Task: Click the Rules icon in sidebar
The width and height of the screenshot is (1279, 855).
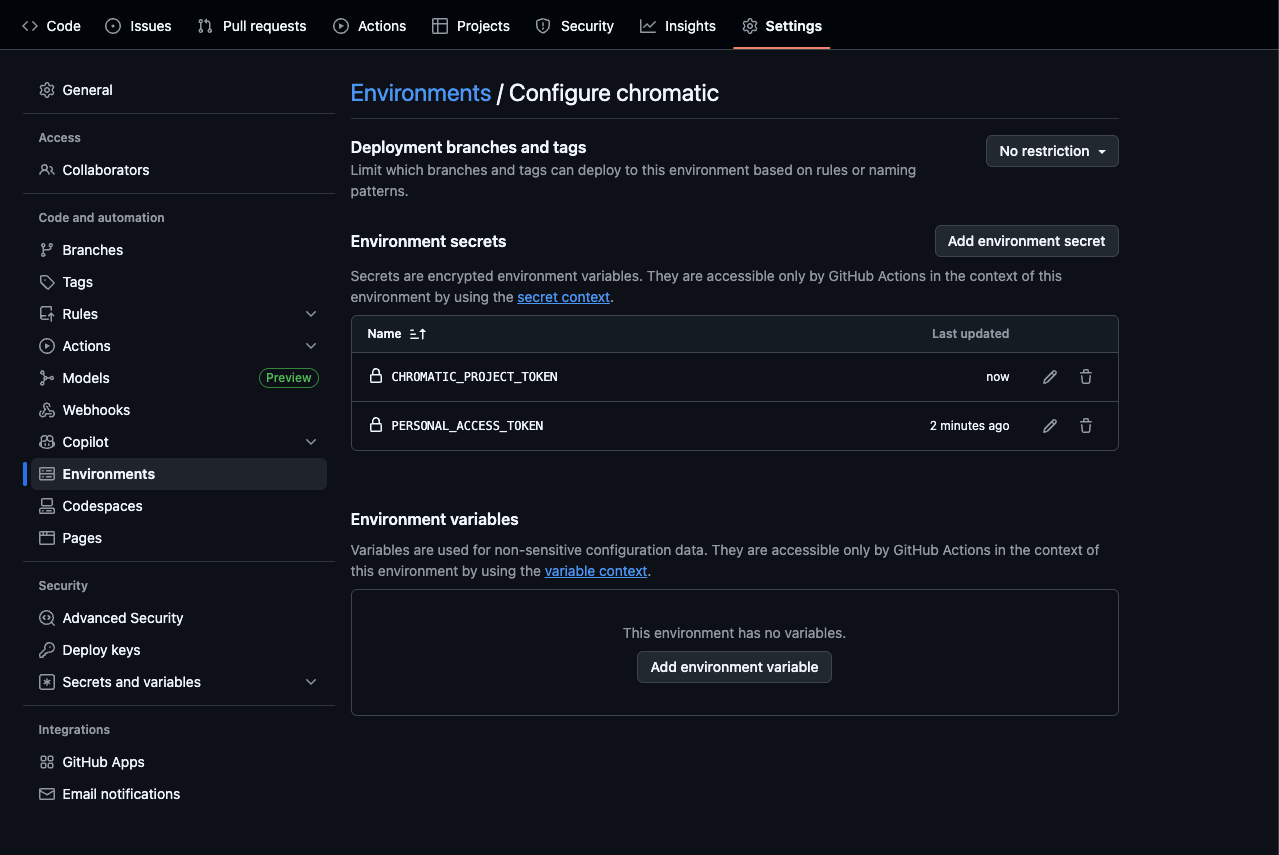Action: [x=47, y=314]
